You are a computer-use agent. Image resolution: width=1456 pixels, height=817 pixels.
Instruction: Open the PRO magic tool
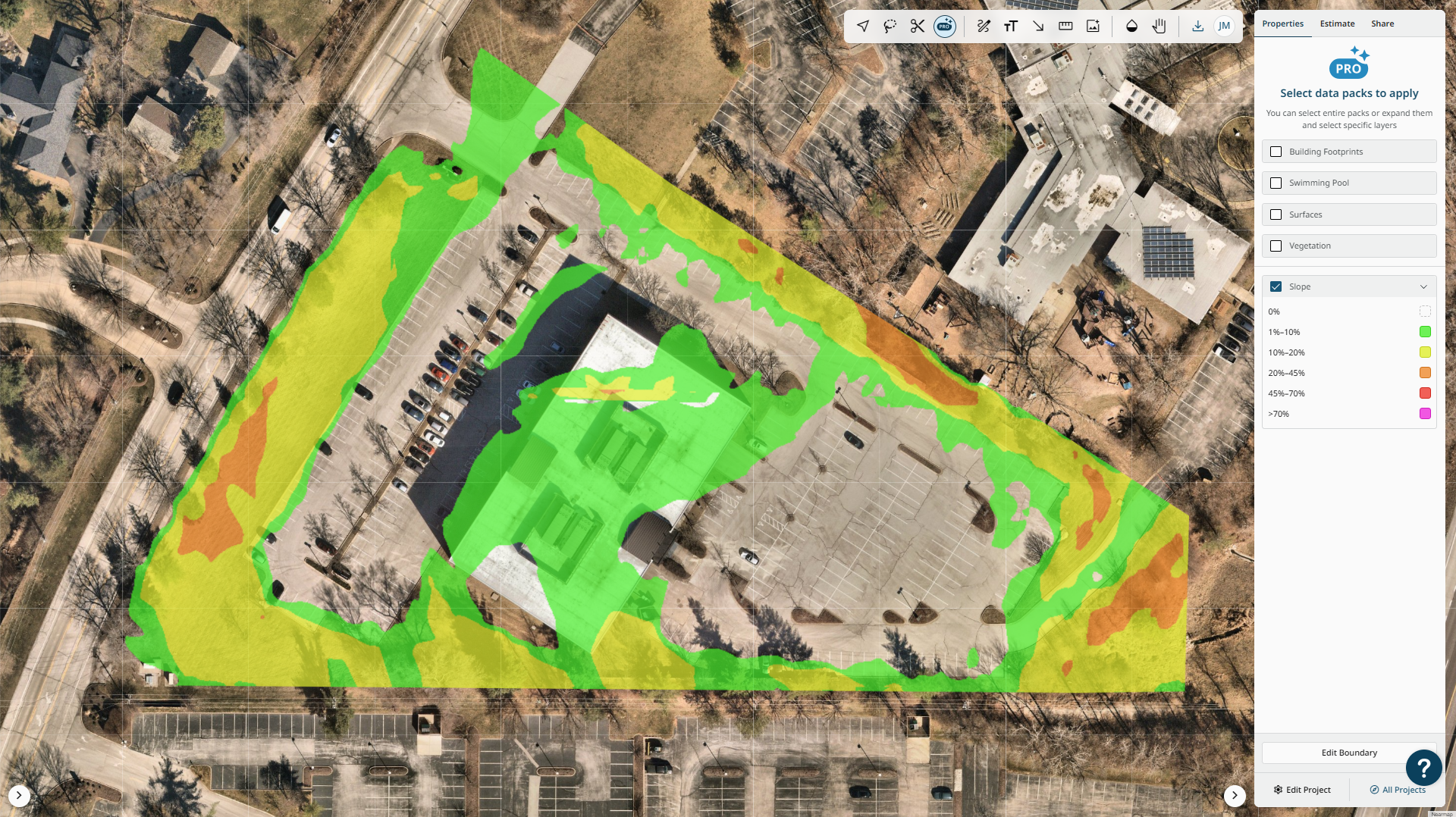tap(943, 25)
